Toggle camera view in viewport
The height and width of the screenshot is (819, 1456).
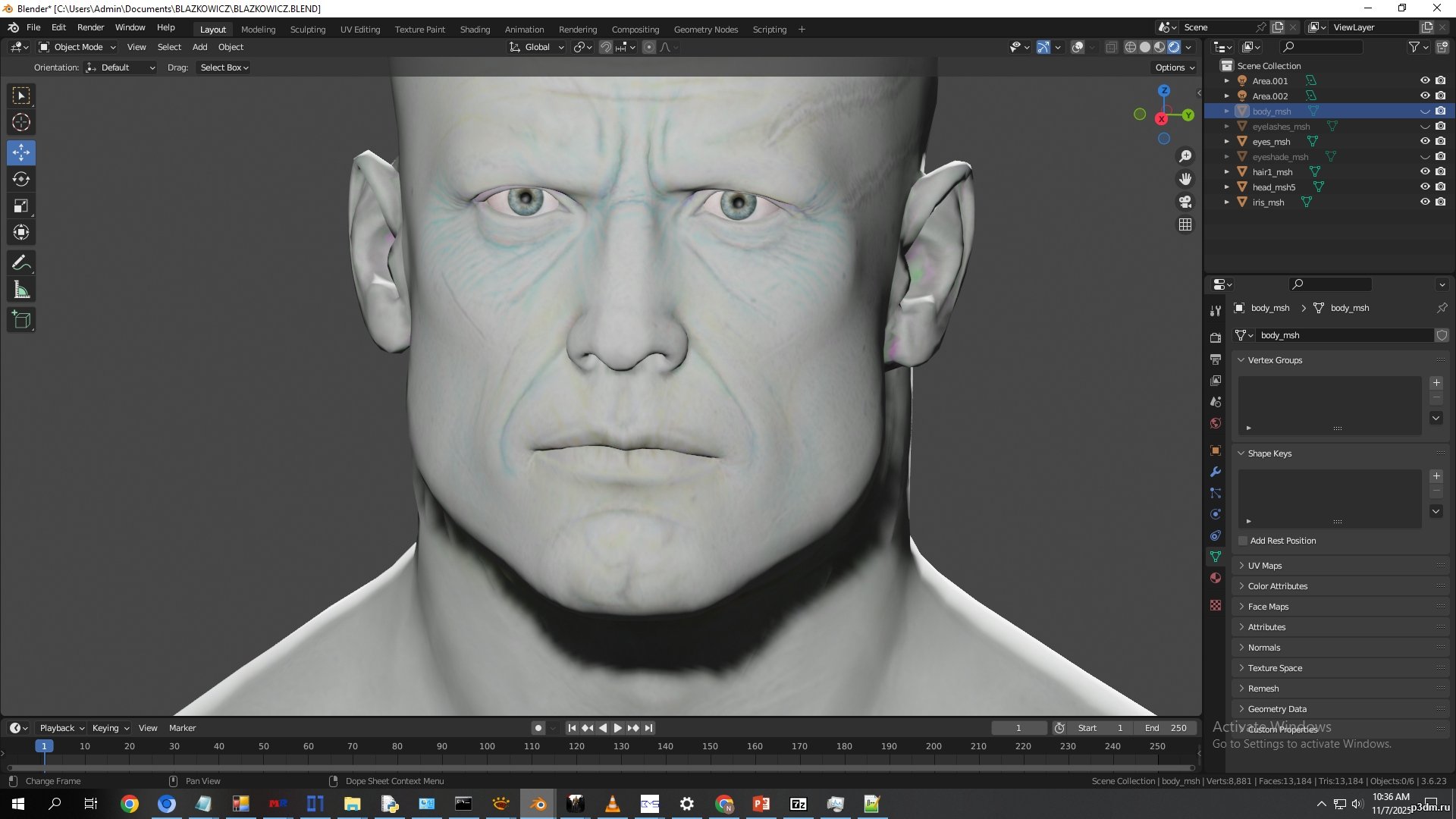(x=1185, y=202)
